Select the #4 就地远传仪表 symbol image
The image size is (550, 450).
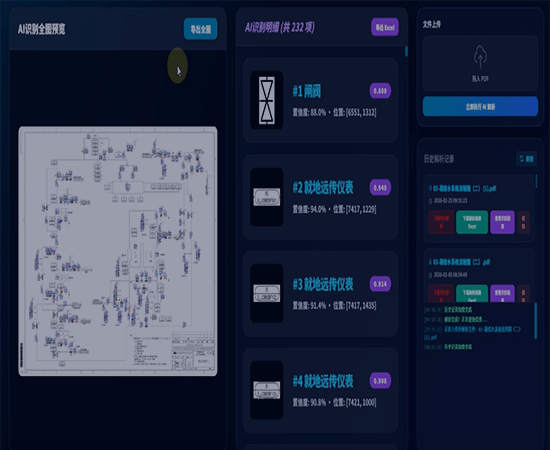click(267, 390)
